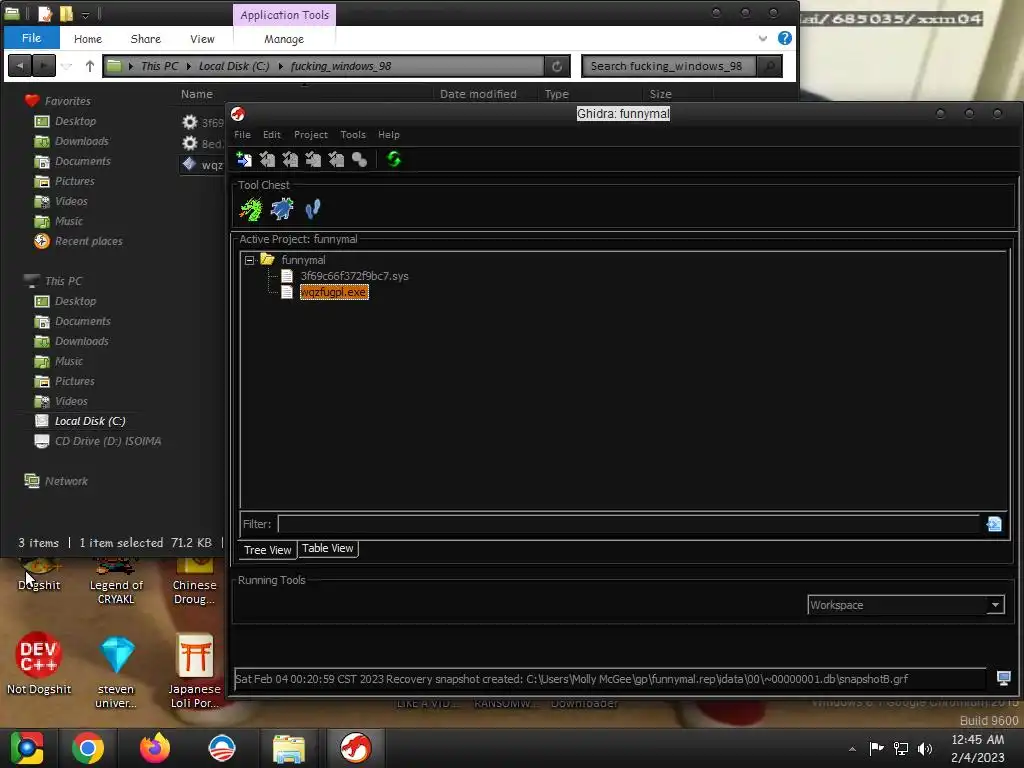The width and height of the screenshot is (1024, 768).
Task: Click the Ghidra taskbar button
Action: pos(355,748)
